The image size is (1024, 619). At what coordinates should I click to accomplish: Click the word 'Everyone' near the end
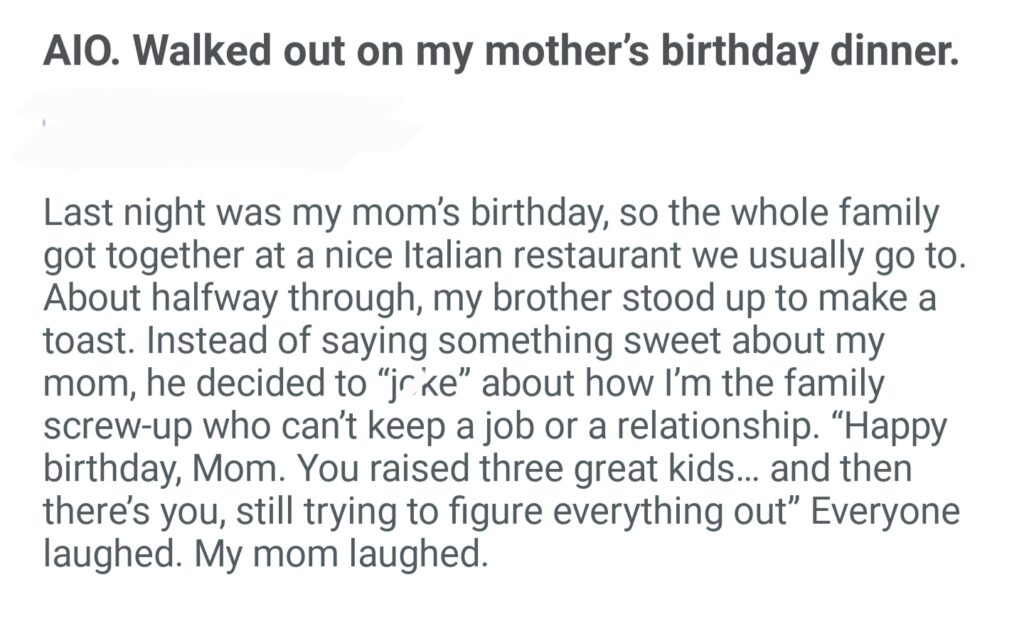pyautogui.click(x=884, y=510)
